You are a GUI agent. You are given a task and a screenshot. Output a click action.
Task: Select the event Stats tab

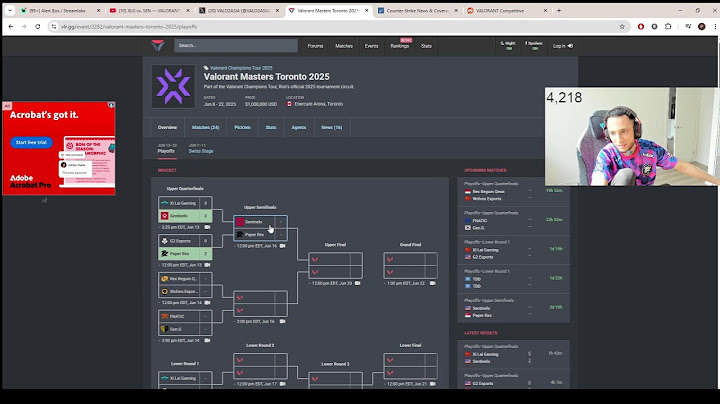pos(271,127)
